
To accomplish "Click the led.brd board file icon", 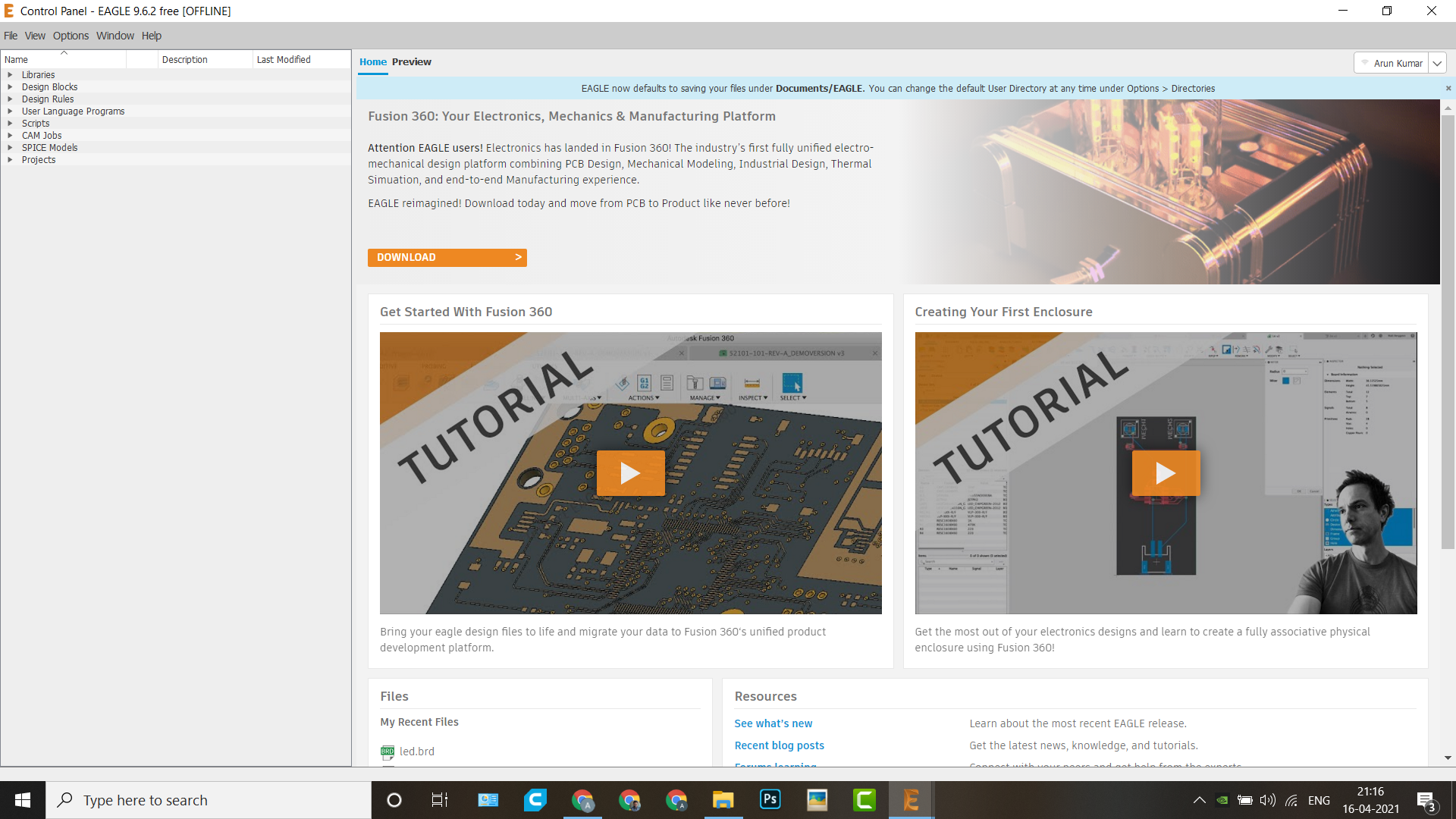I will click(388, 752).
